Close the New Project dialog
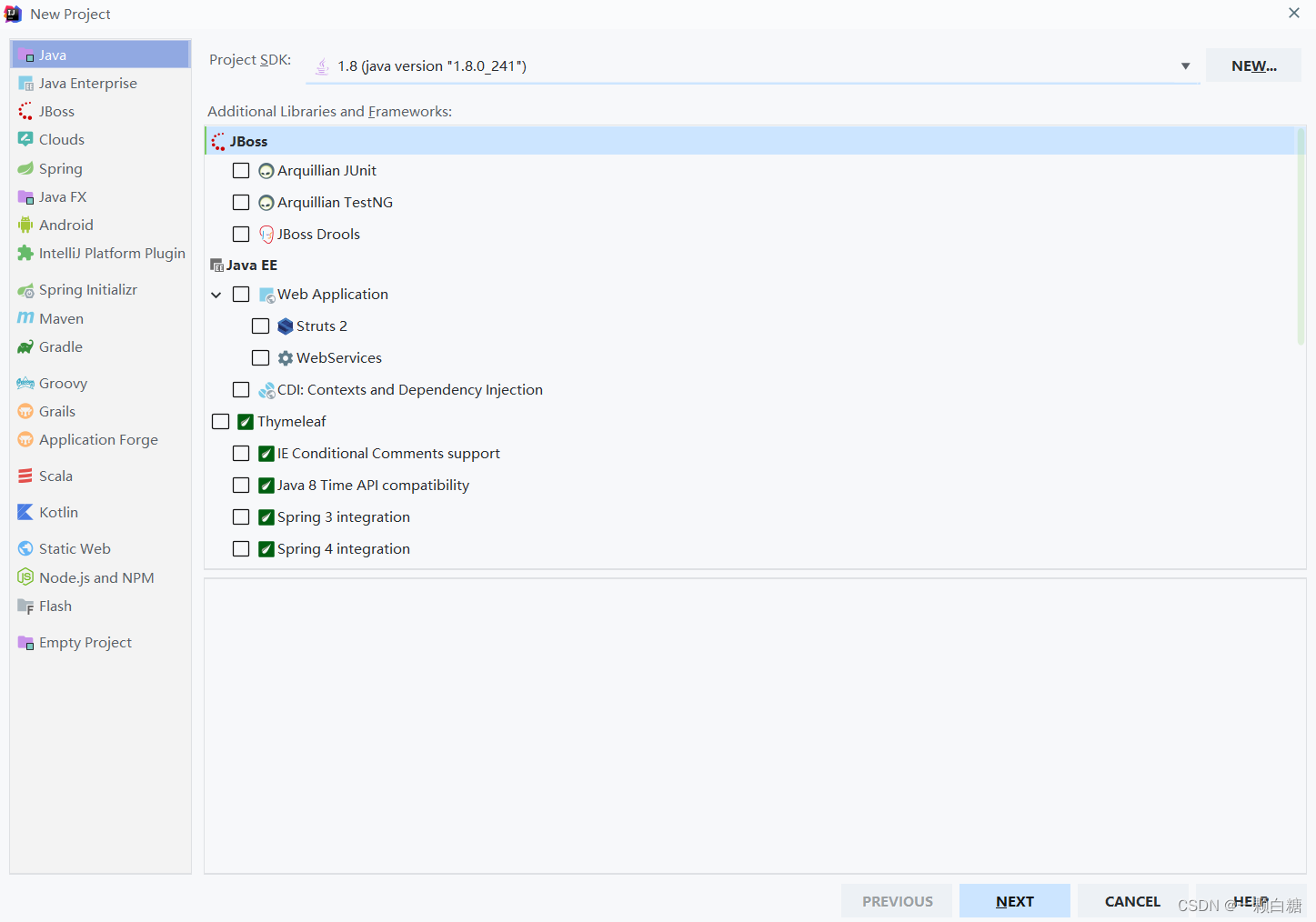This screenshot has width=1316, height=922. pos(1294,13)
